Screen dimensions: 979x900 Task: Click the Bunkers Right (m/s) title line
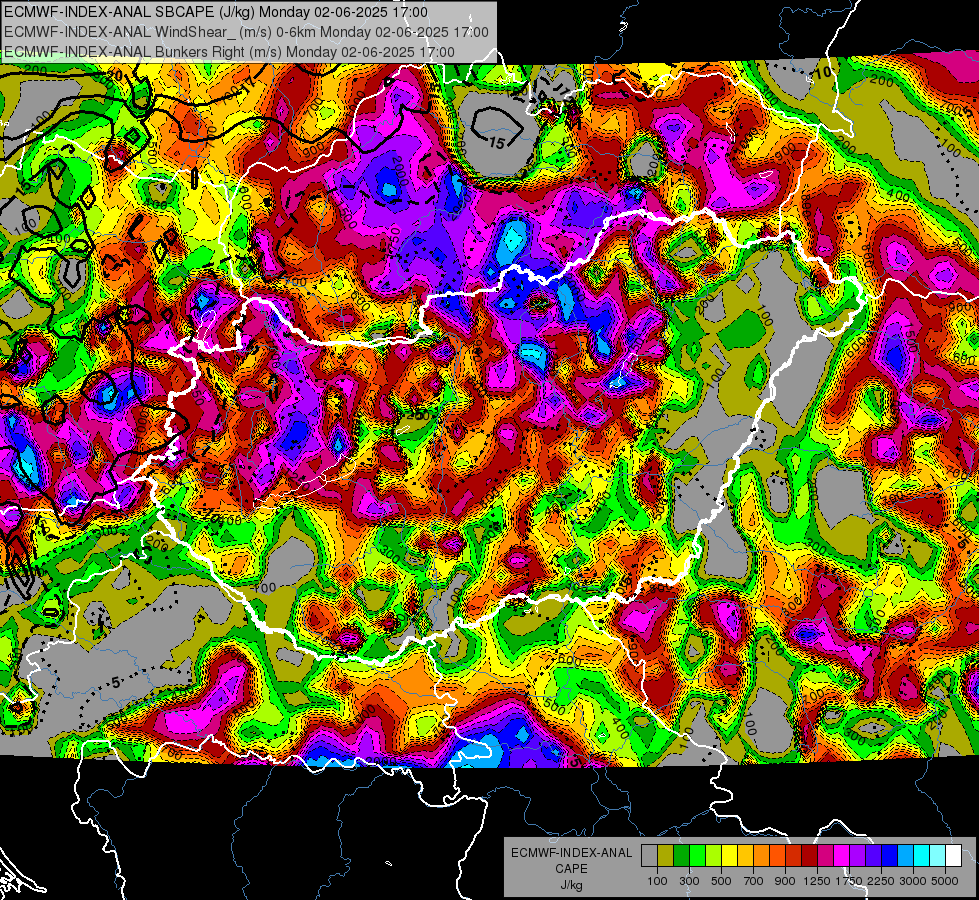(229, 52)
